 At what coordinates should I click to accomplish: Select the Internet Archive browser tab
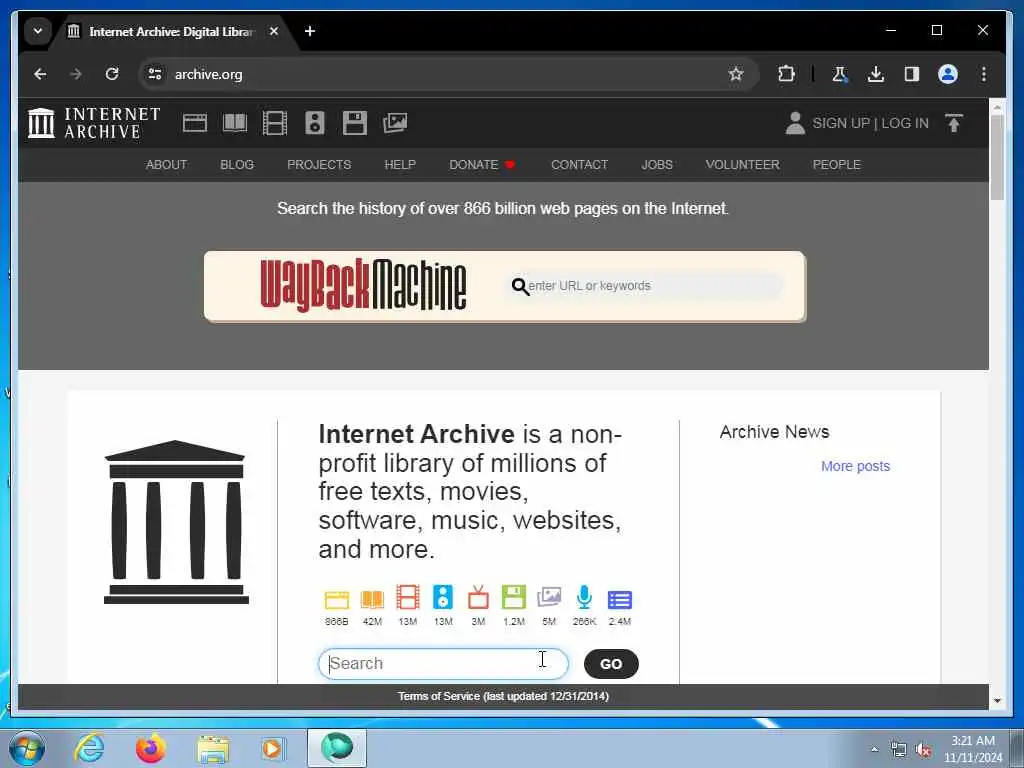point(171,31)
